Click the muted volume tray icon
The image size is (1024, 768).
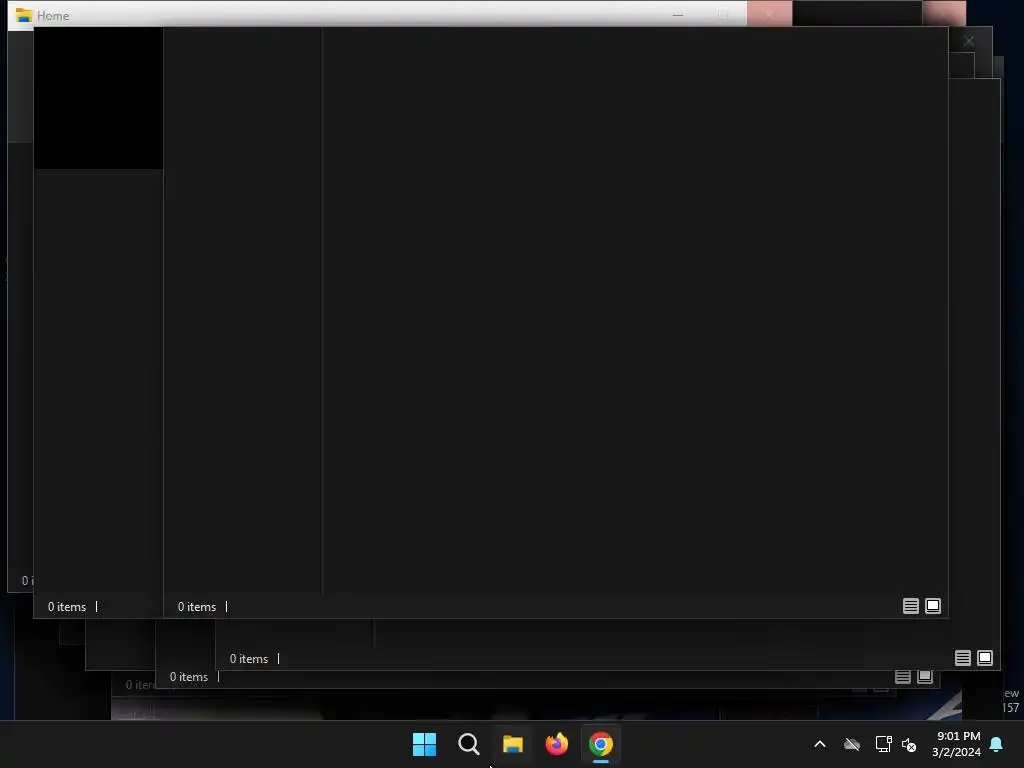pyautogui.click(x=908, y=744)
